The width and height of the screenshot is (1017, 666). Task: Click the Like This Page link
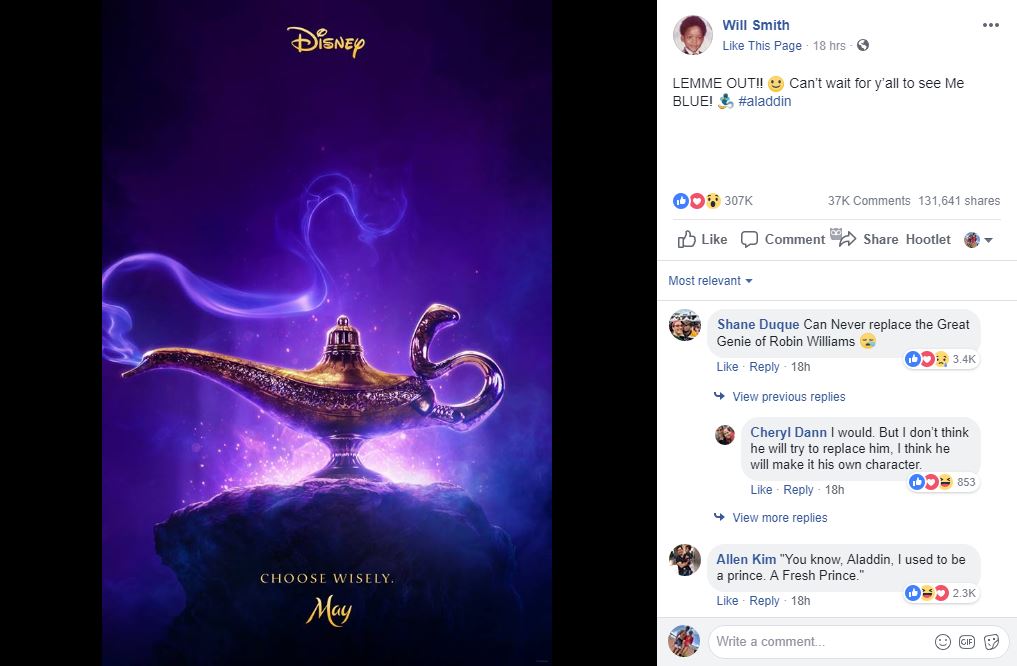pyautogui.click(x=761, y=45)
